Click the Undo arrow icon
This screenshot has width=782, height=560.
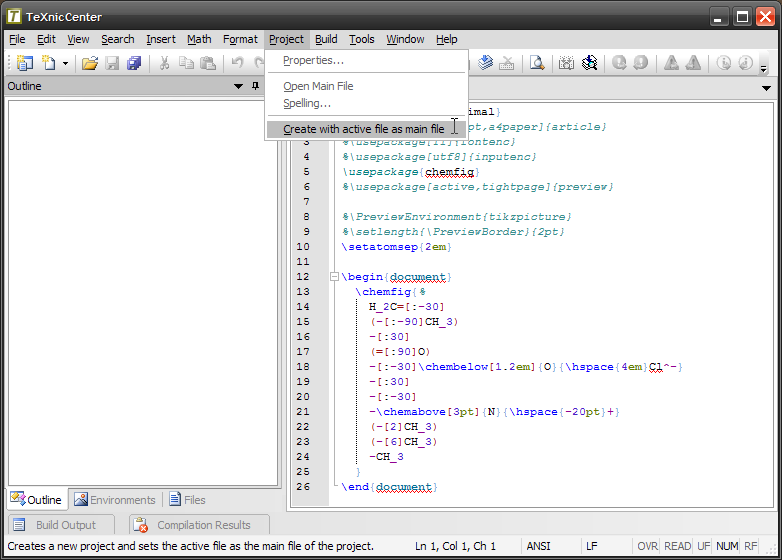pyautogui.click(x=237, y=63)
